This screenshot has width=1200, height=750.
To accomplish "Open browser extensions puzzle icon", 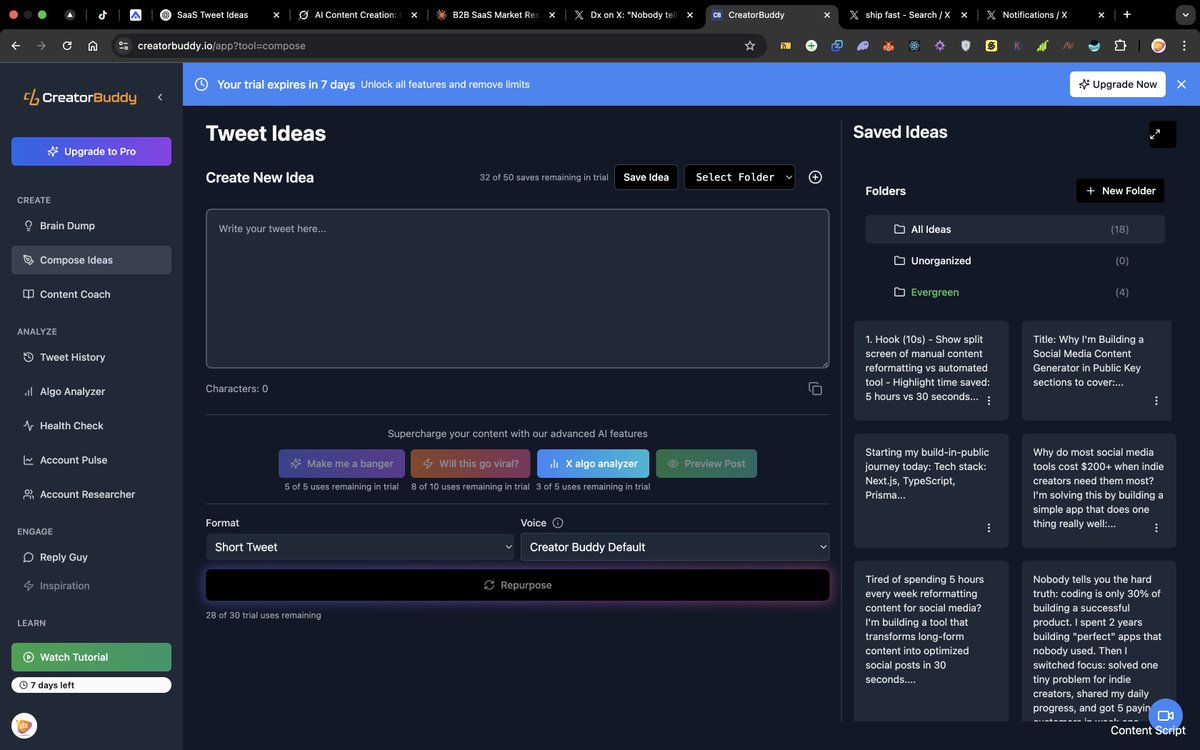I will click(1119, 46).
